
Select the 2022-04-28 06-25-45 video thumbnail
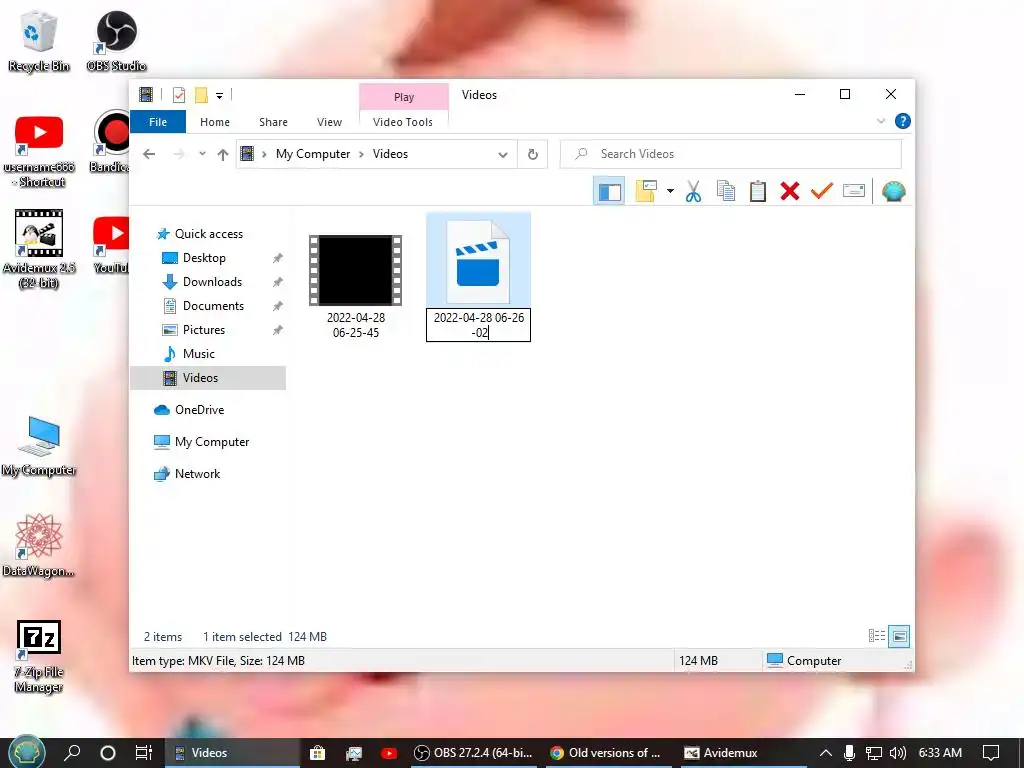point(356,270)
